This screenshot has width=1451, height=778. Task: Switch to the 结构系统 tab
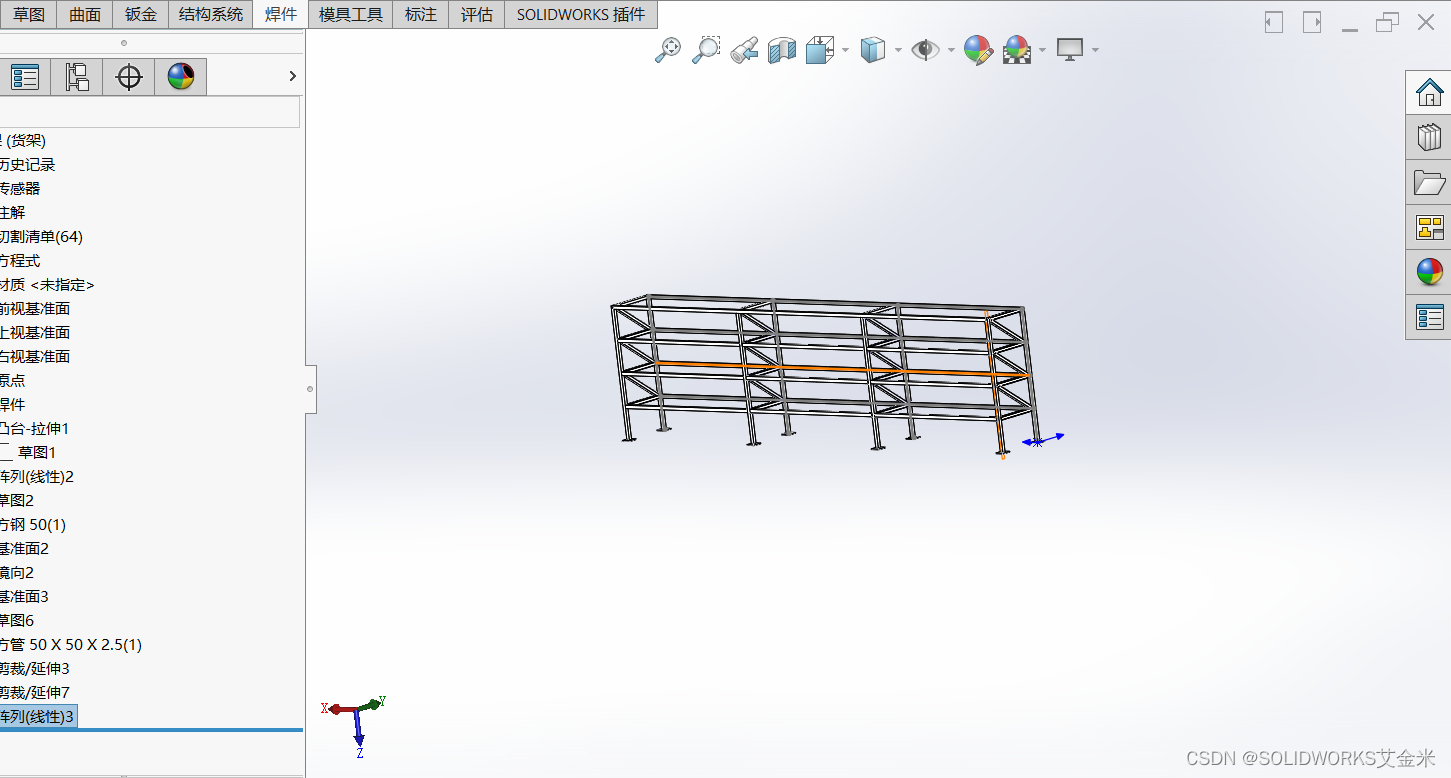(x=211, y=15)
